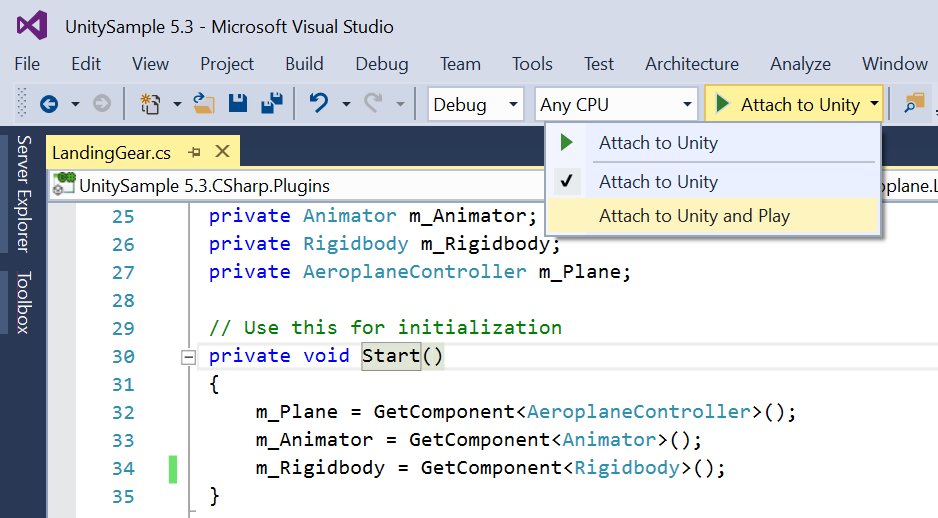Click the Navigate Forward arrow icon
This screenshot has width=938, height=518.
click(x=102, y=104)
